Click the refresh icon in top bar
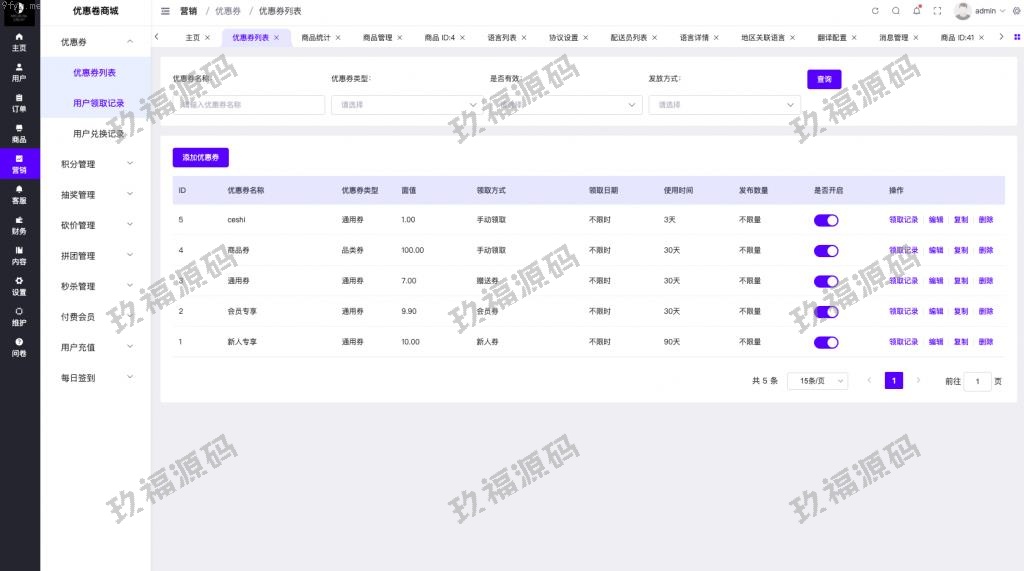 [x=875, y=11]
